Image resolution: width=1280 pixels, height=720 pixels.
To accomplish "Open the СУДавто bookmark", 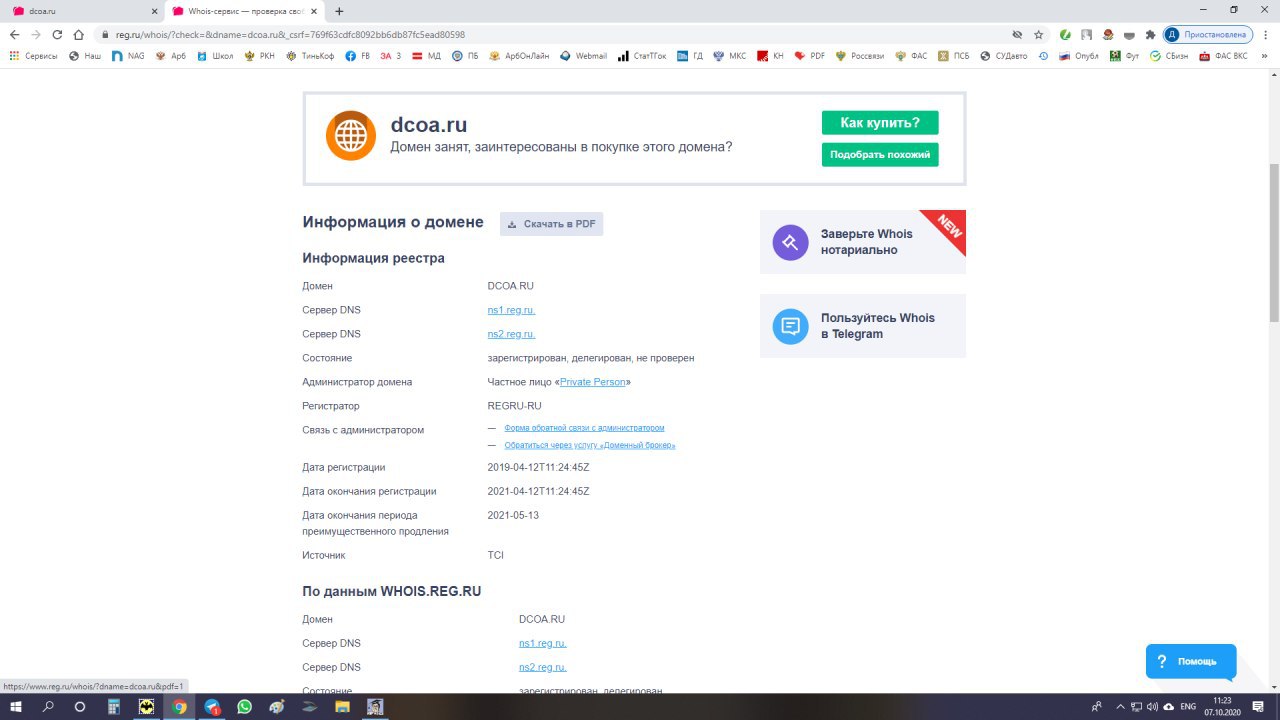I will click(1003, 56).
